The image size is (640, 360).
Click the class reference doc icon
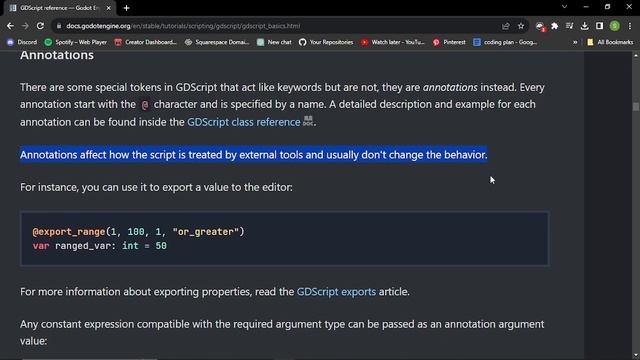point(308,121)
